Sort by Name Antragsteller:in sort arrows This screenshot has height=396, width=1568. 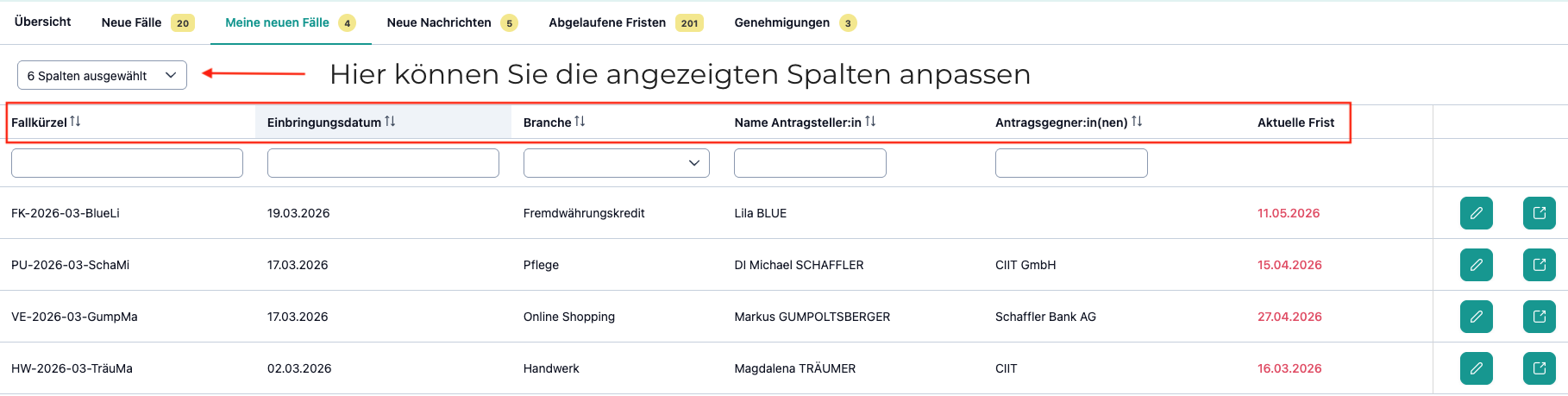870,122
